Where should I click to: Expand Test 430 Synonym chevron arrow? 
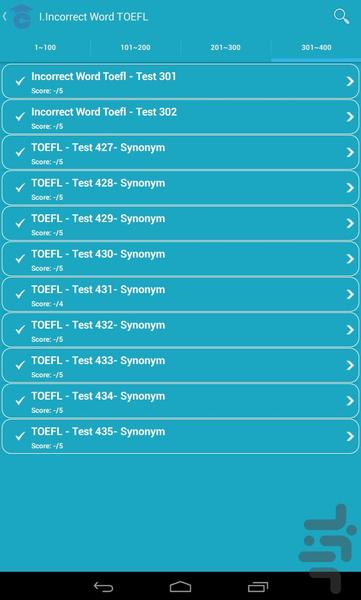(x=350, y=259)
